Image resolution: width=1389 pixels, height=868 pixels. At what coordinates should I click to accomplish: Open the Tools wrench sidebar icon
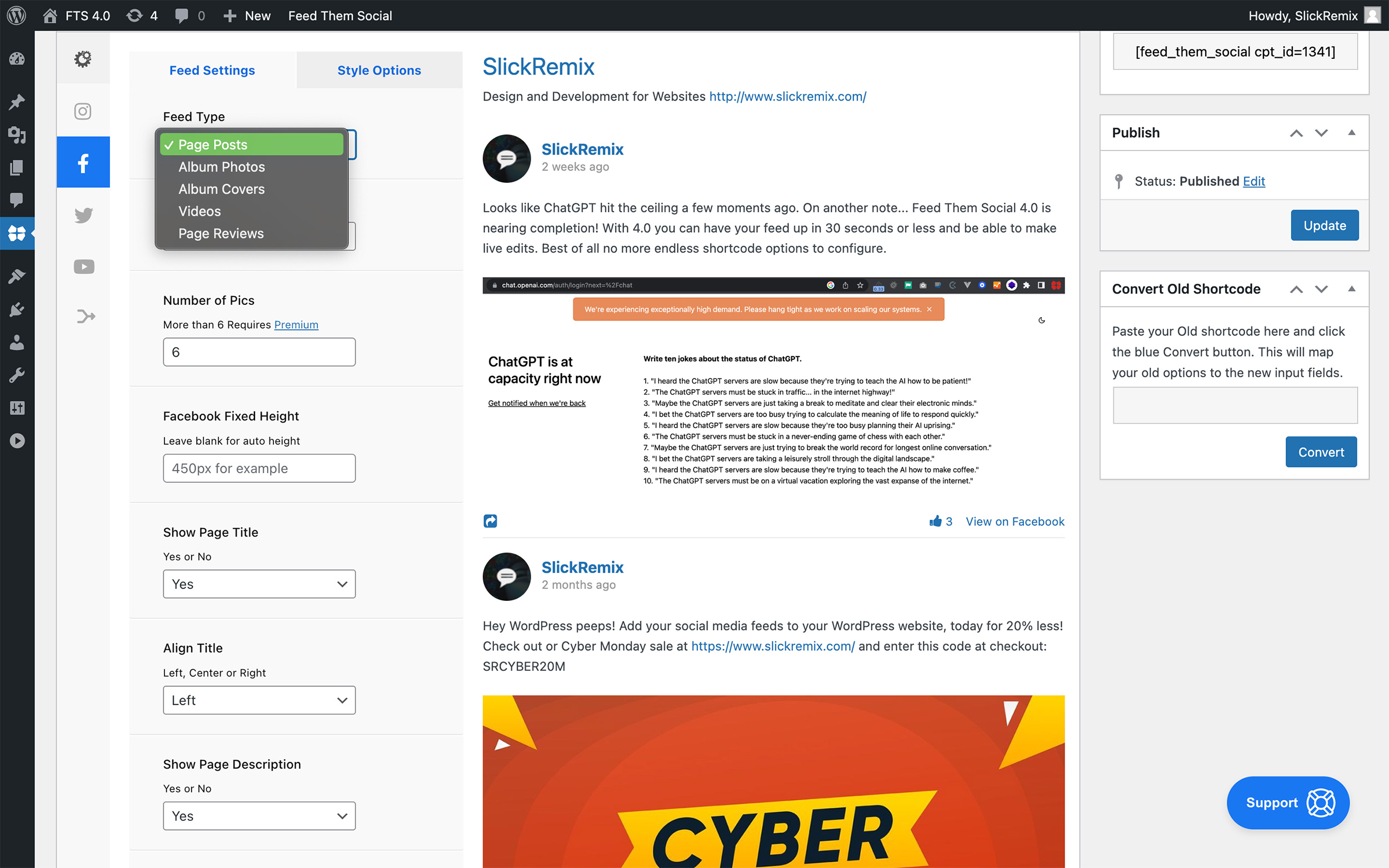[x=17, y=375]
